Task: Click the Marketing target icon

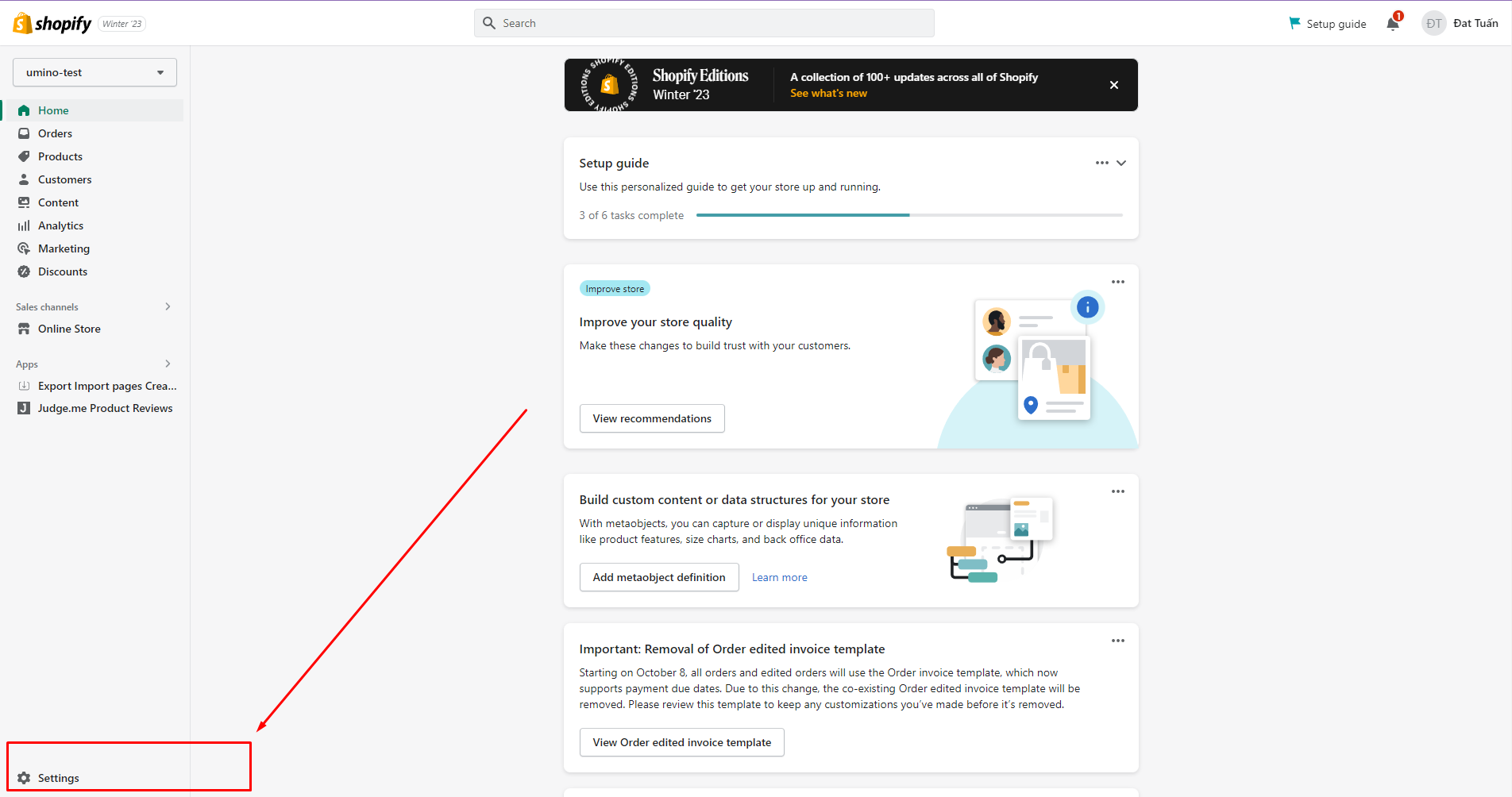Action: [24, 248]
